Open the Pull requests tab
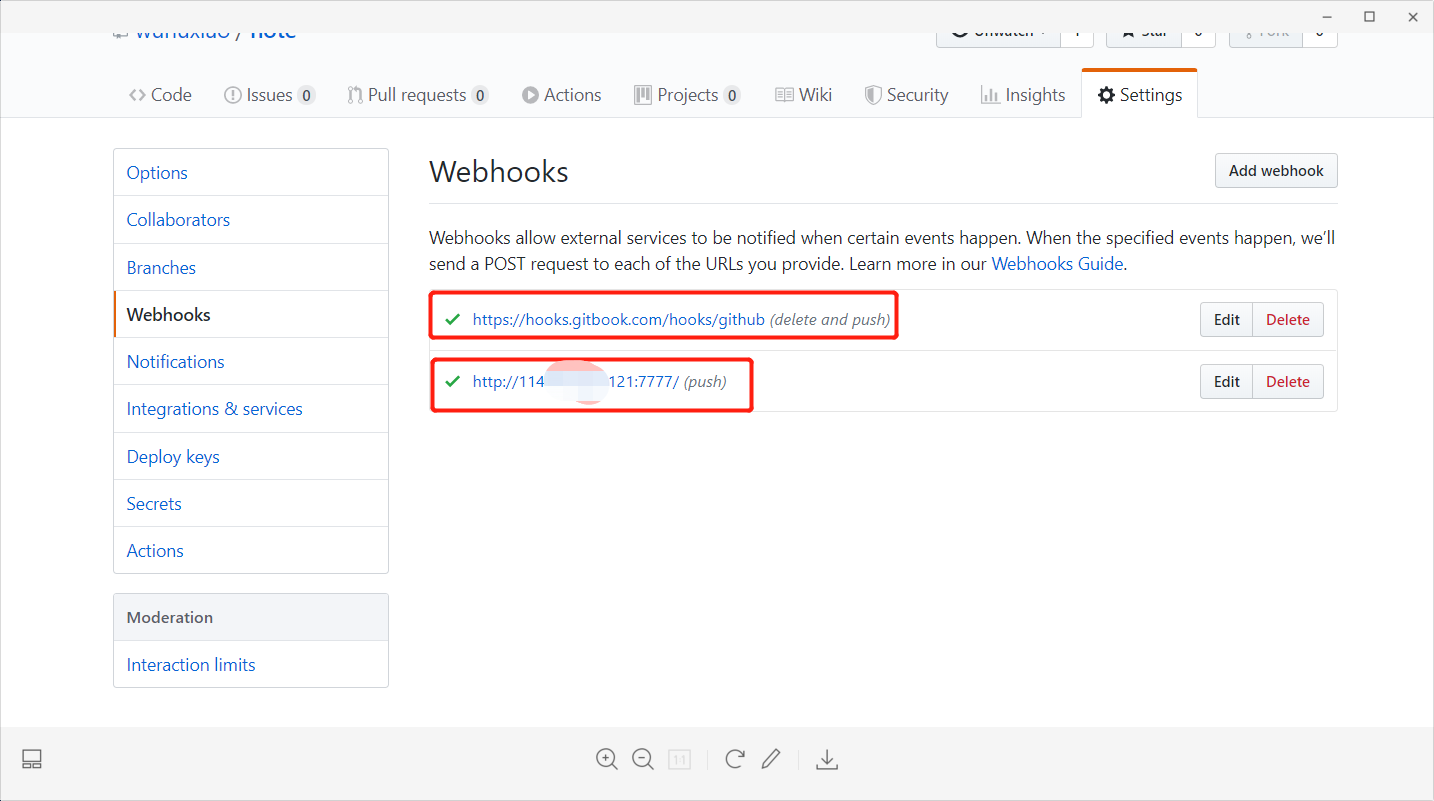The width and height of the screenshot is (1434, 801). 417,95
